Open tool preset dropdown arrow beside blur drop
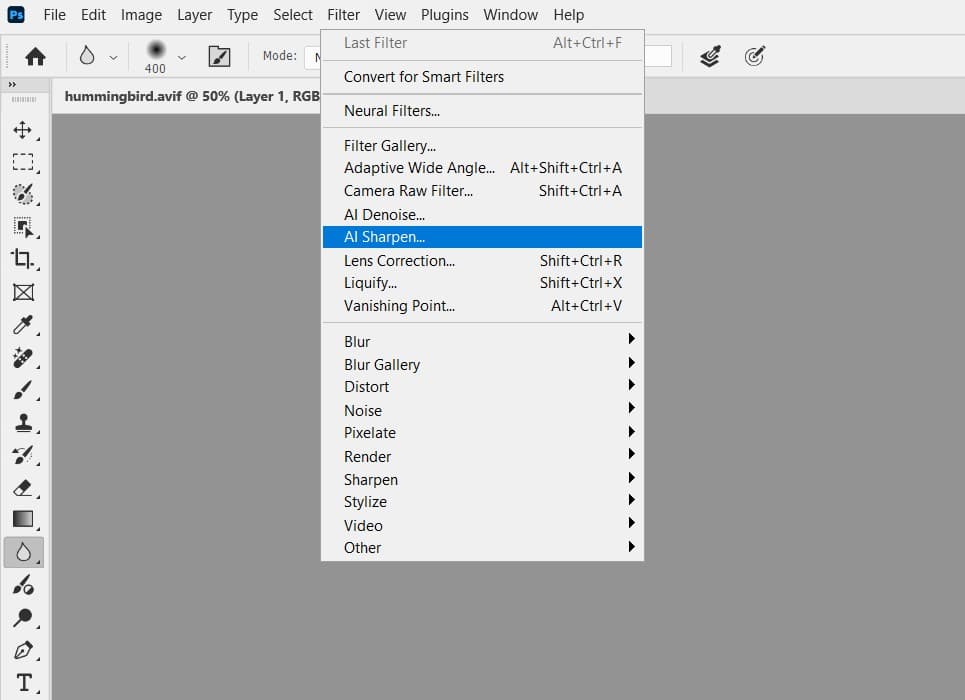 point(113,57)
